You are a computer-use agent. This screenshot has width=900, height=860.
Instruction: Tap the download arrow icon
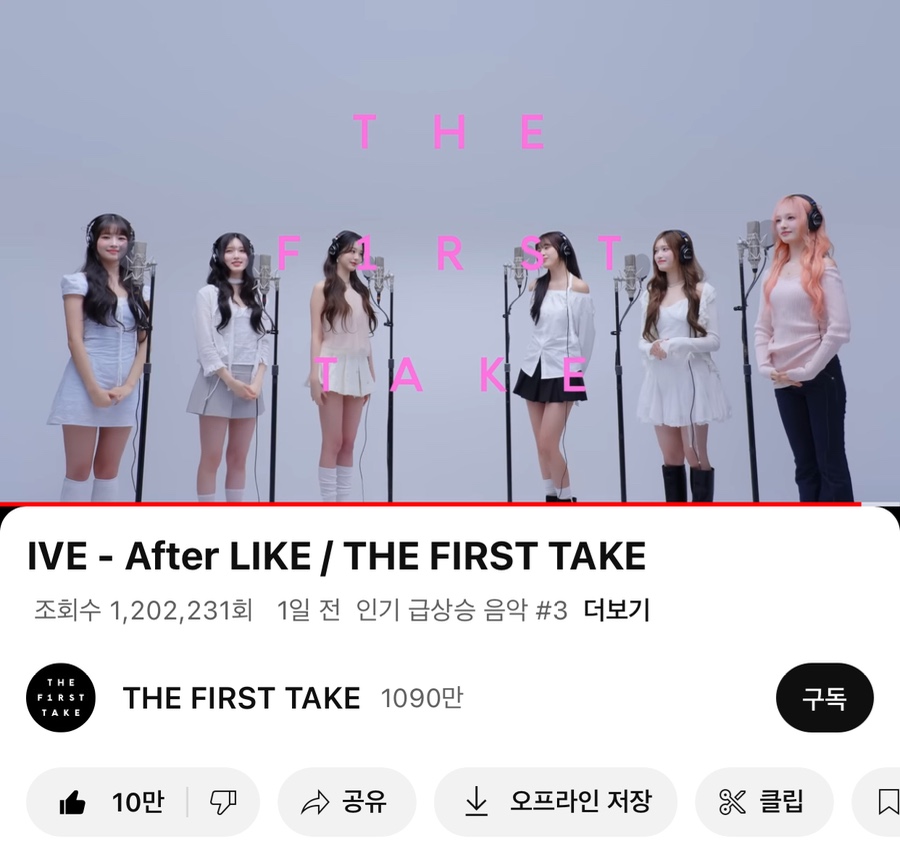coord(476,801)
